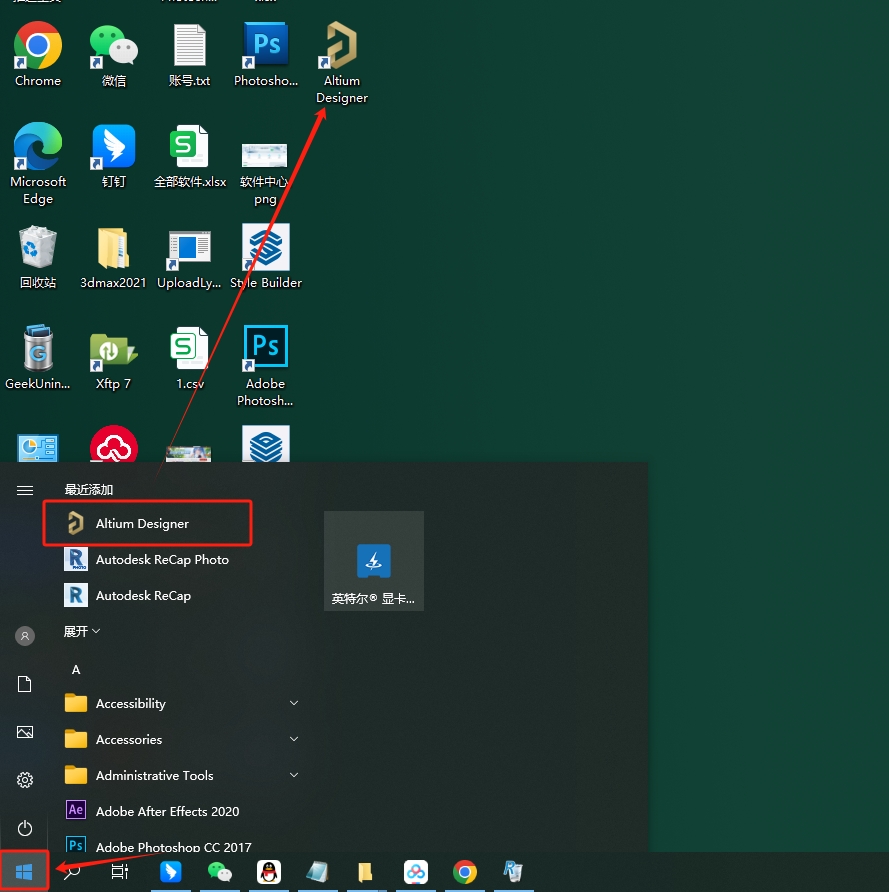889x892 pixels.
Task: Open the Style Builder shortcut
Action: coord(266,256)
